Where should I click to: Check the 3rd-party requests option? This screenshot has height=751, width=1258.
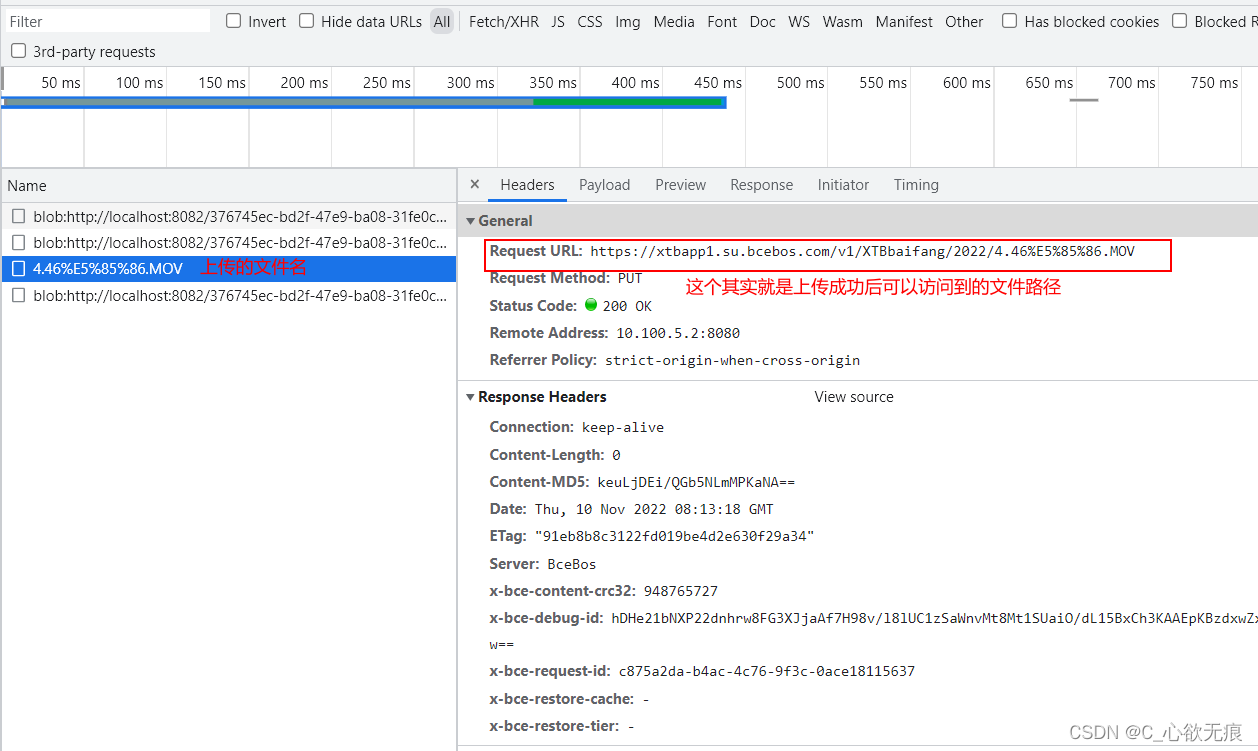(19, 51)
